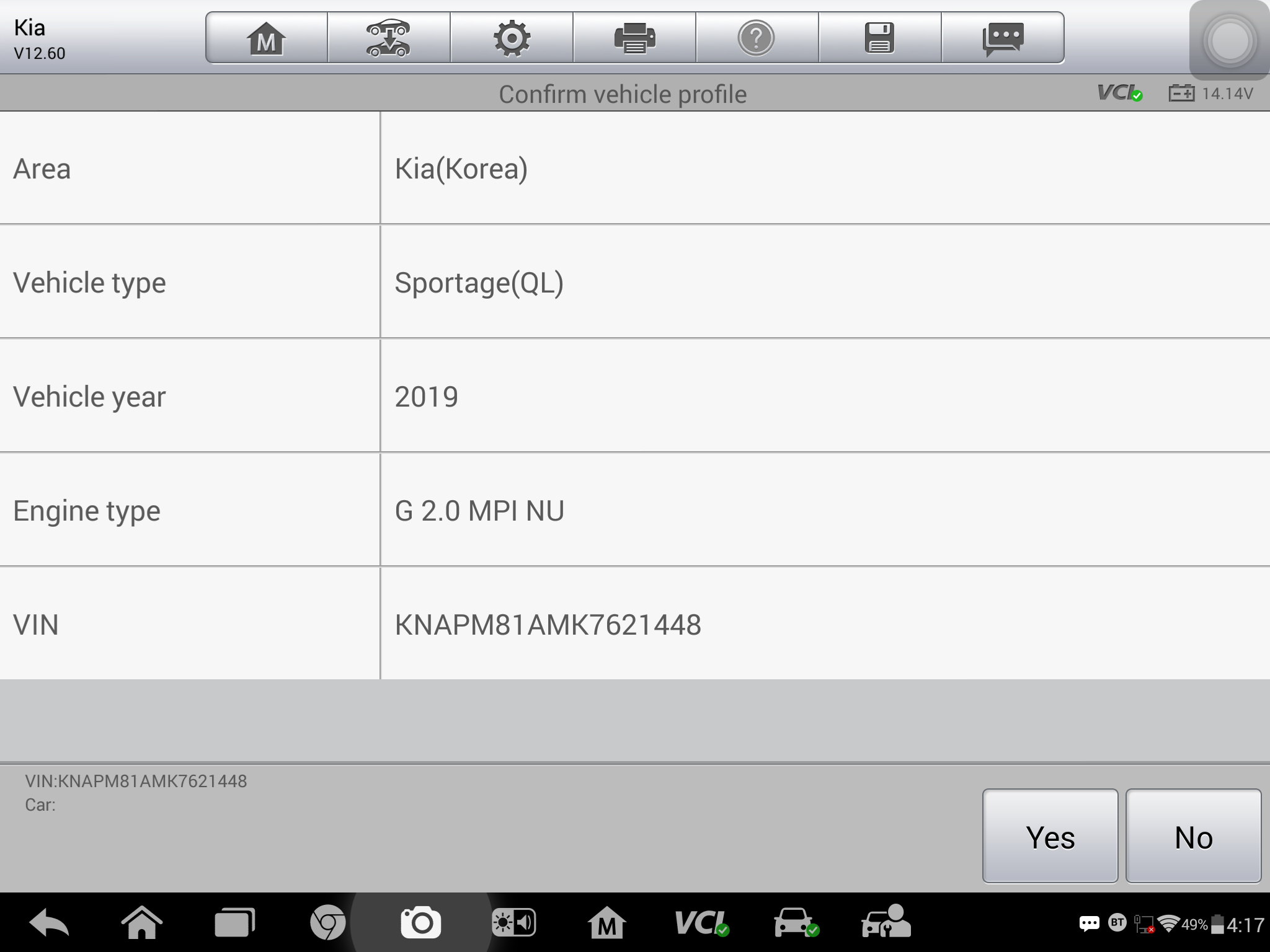1270x952 pixels.
Task: Tap the Confirm vehicle profile title
Action: tap(623, 94)
